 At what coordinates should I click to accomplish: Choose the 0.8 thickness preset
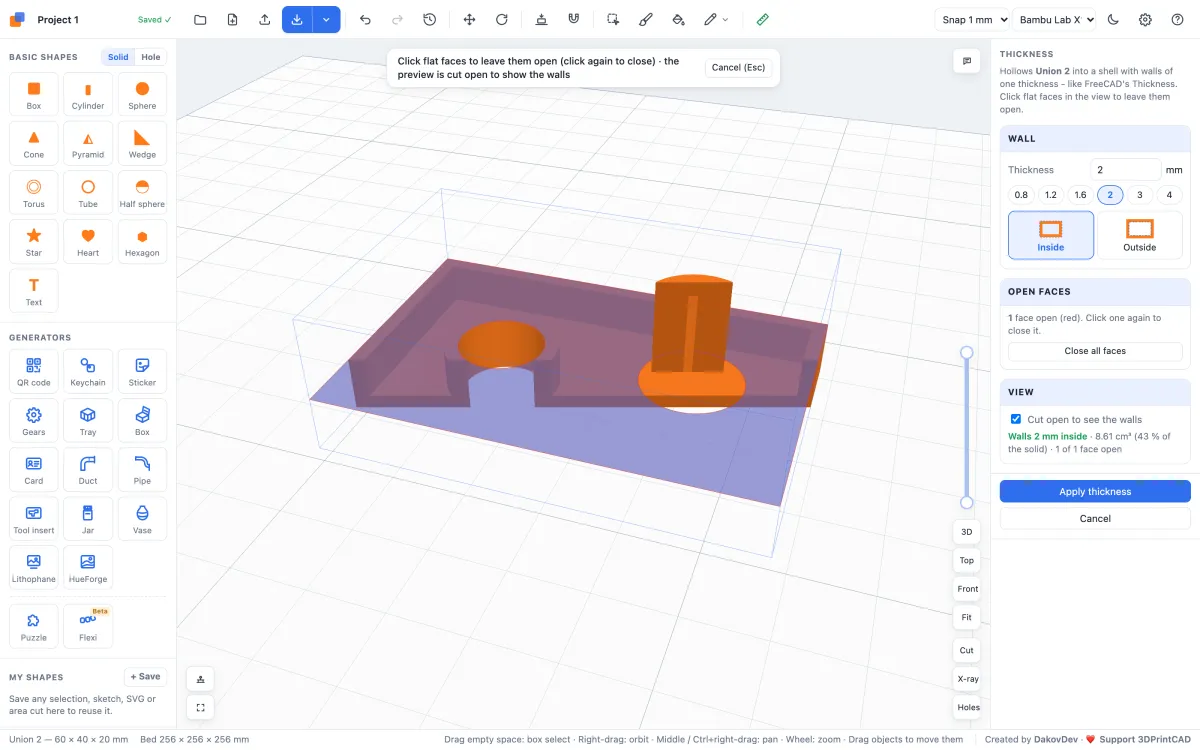pyautogui.click(x=1021, y=195)
